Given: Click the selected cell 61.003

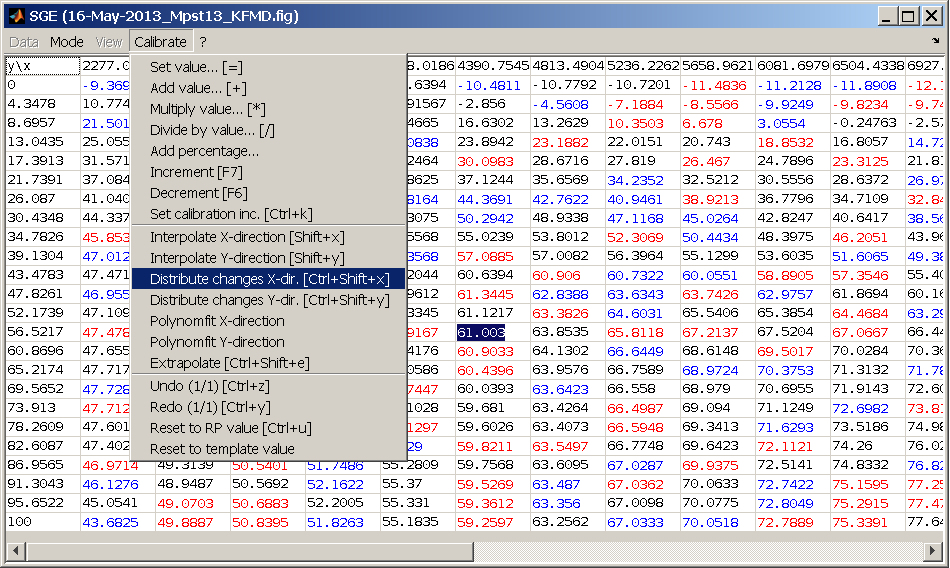Looking at the screenshot, I should pos(481,332).
